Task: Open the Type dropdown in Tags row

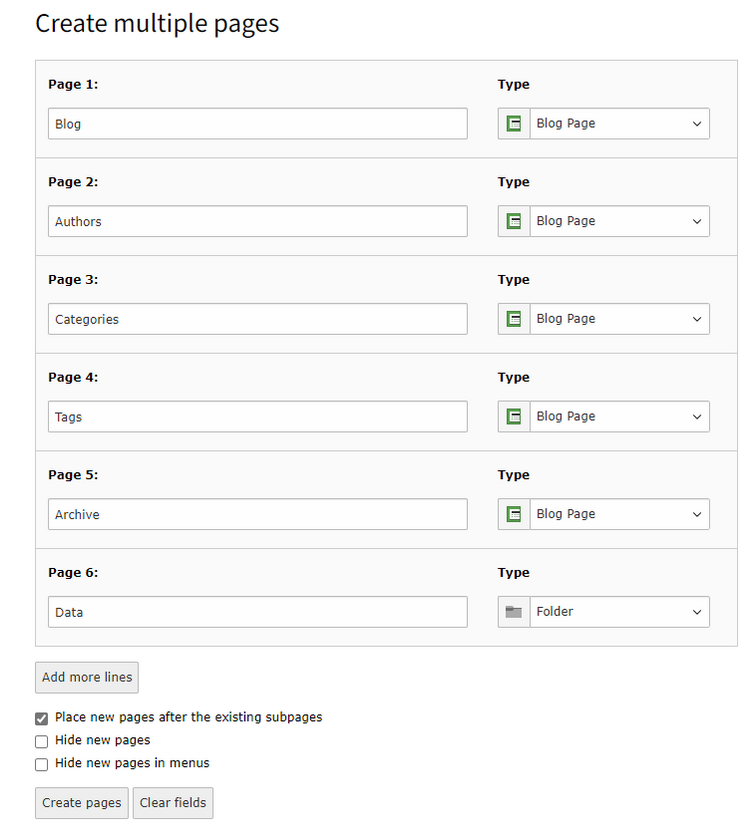Action: click(x=620, y=416)
